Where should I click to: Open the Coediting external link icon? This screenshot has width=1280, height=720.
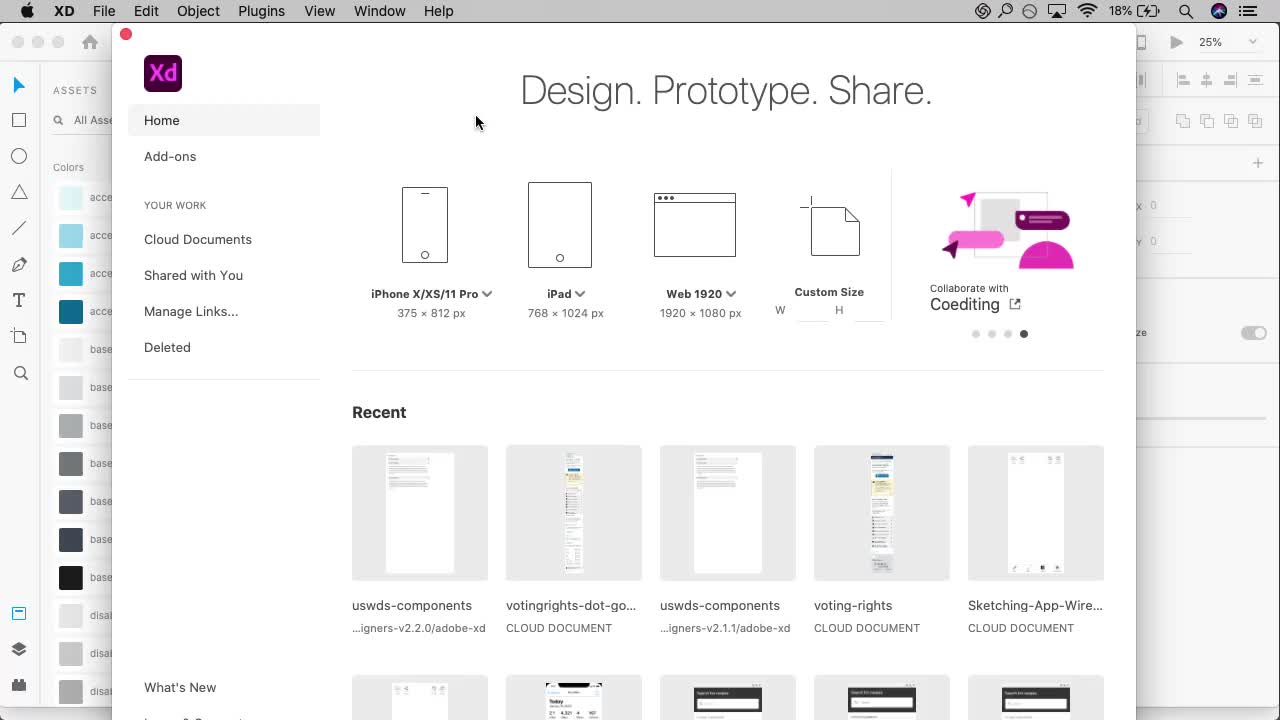1015,304
